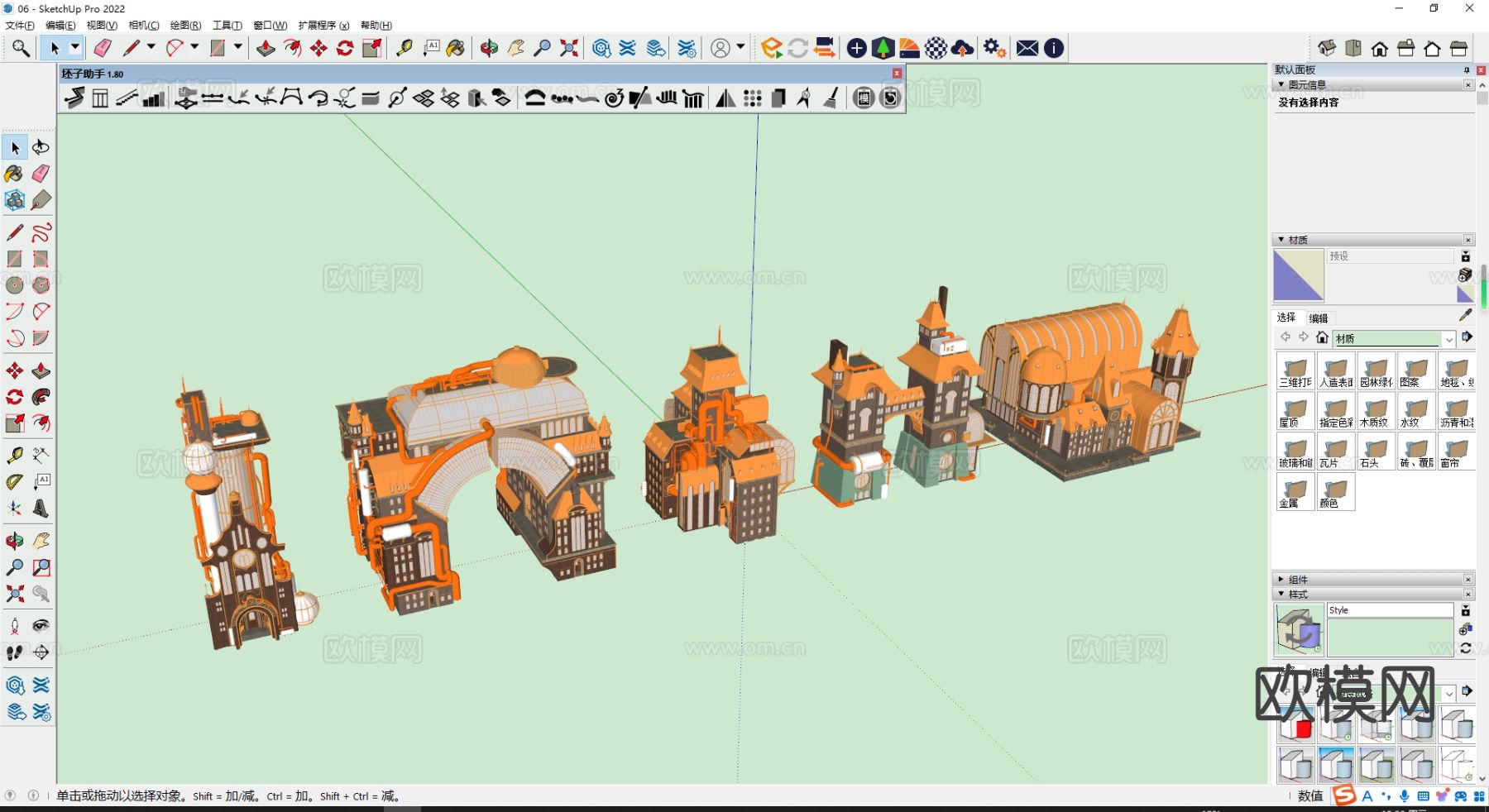Open the 相机(C) menu
This screenshot has height=812, width=1489.
click(143, 26)
